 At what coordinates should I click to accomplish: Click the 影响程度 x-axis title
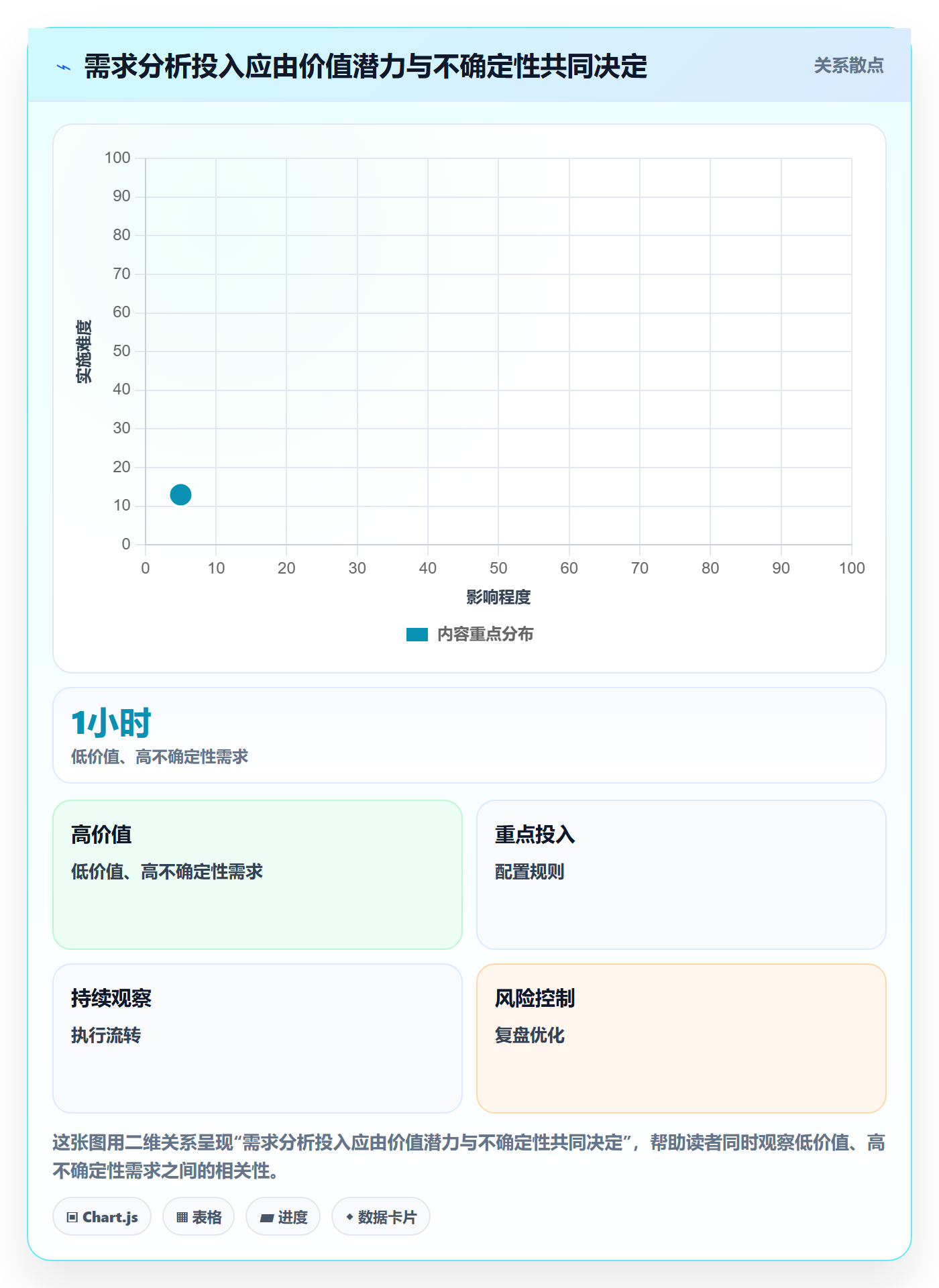coord(498,597)
